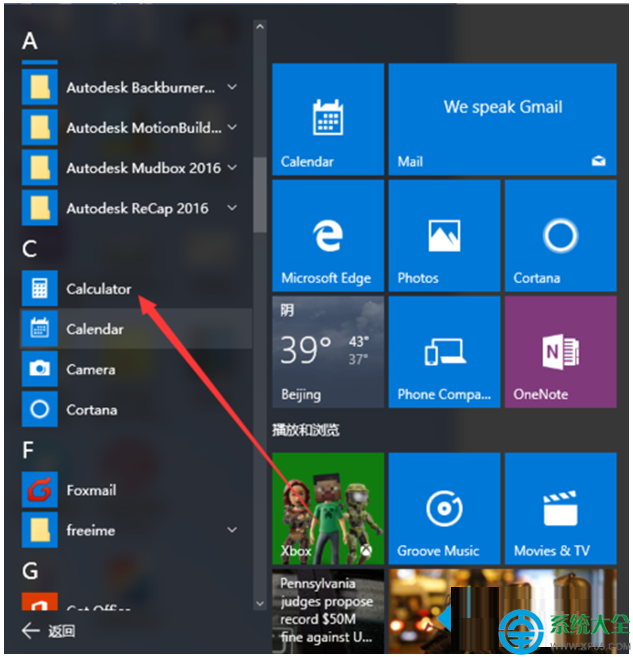The height and width of the screenshot is (657, 633).
Task: Click the Camera label text
Action: pyautogui.click(x=91, y=369)
